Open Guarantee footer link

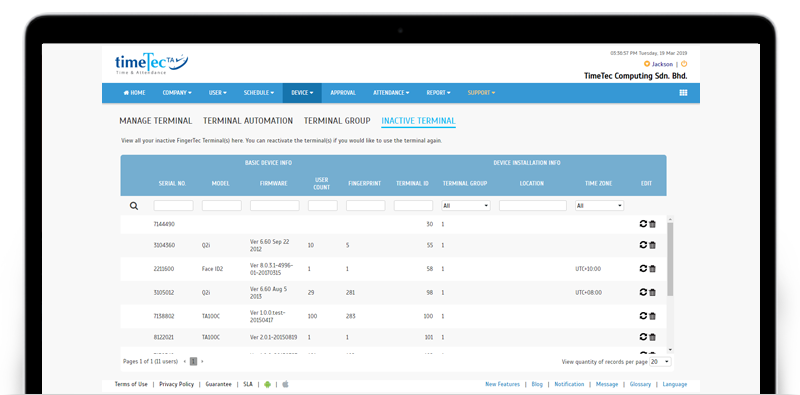click(x=218, y=384)
